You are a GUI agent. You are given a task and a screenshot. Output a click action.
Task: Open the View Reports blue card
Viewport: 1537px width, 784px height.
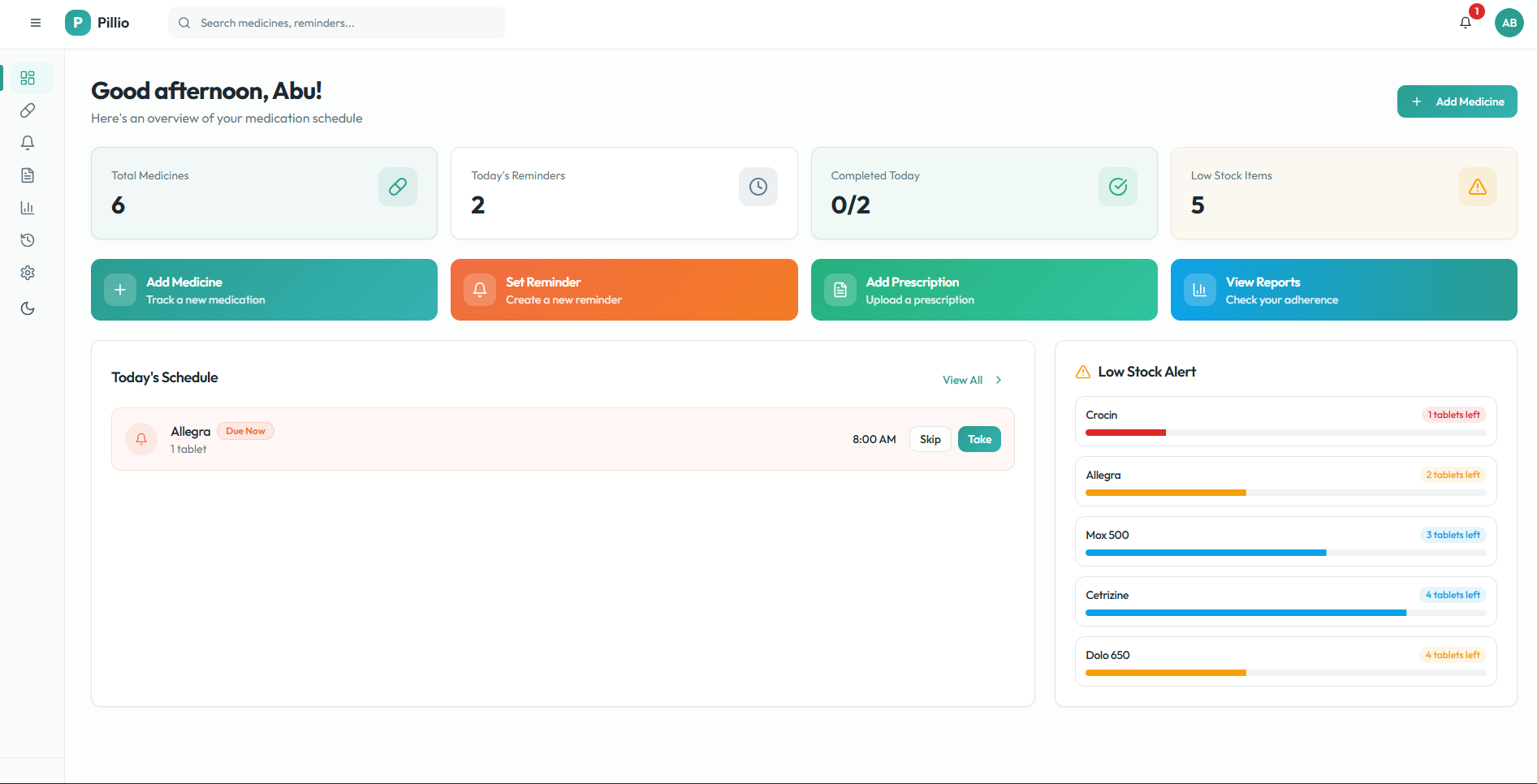pos(1343,290)
